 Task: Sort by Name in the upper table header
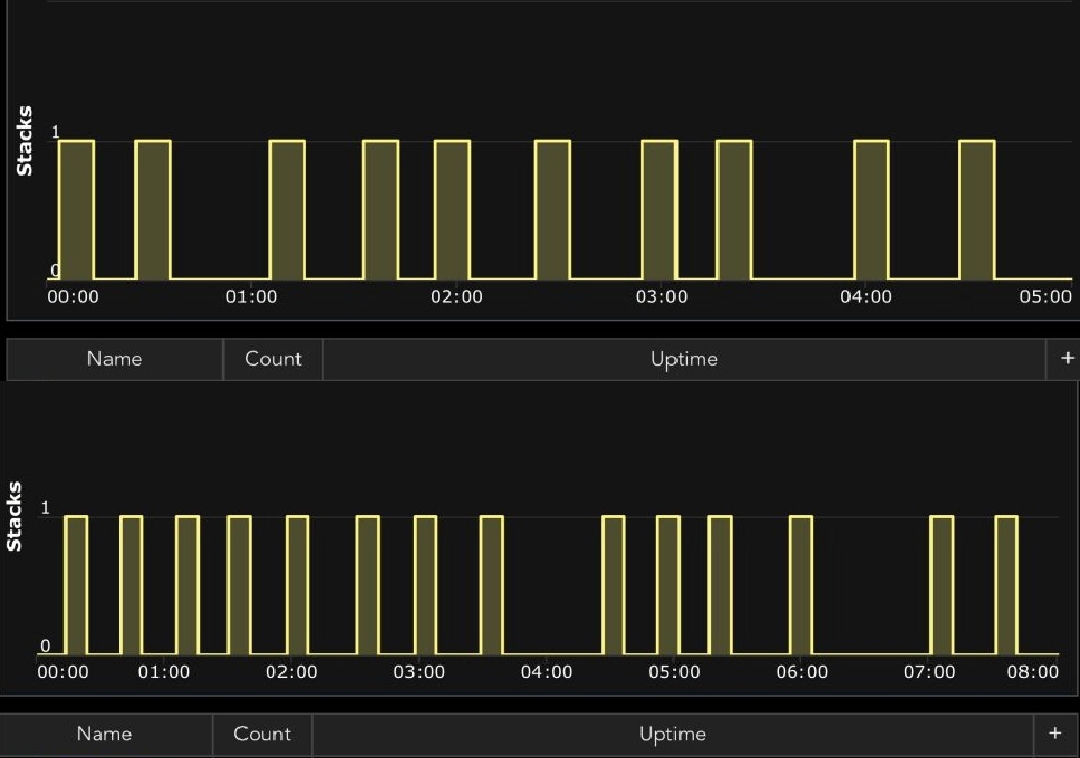click(114, 359)
